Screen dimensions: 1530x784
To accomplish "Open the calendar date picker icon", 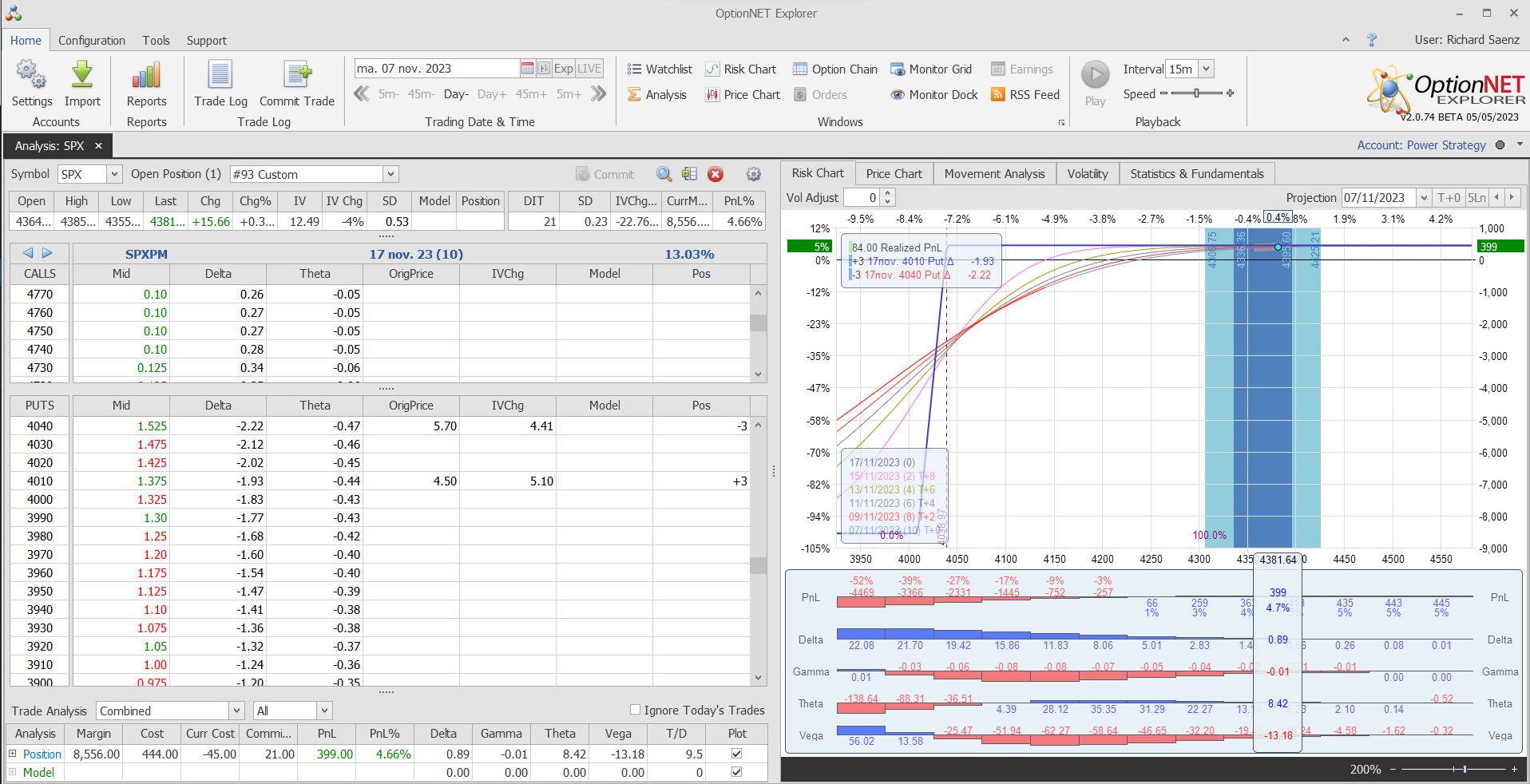I will click(x=527, y=69).
